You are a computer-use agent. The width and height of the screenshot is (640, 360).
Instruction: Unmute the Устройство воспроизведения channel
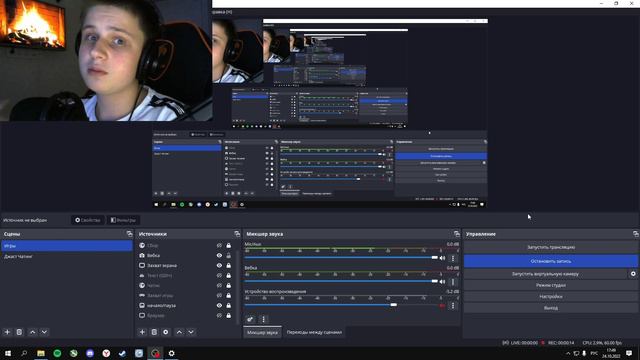pyautogui.click(x=442, y=305)
